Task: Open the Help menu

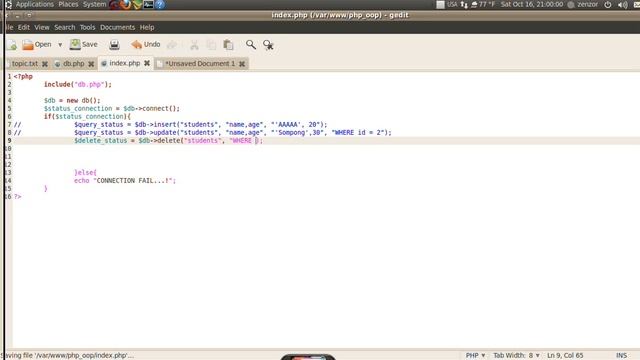Action: tap(147, 27)
